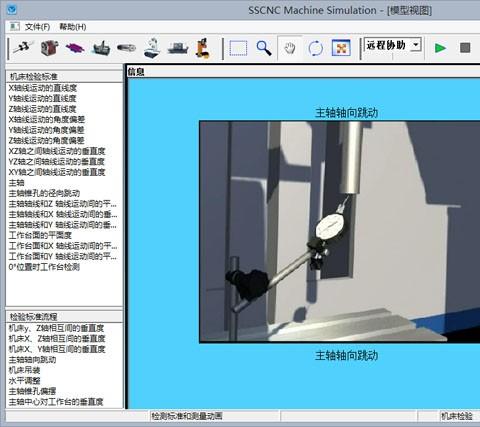480x427 pixels.
Task: Select the magnifier zoom tool
Action: pos(263,48)
